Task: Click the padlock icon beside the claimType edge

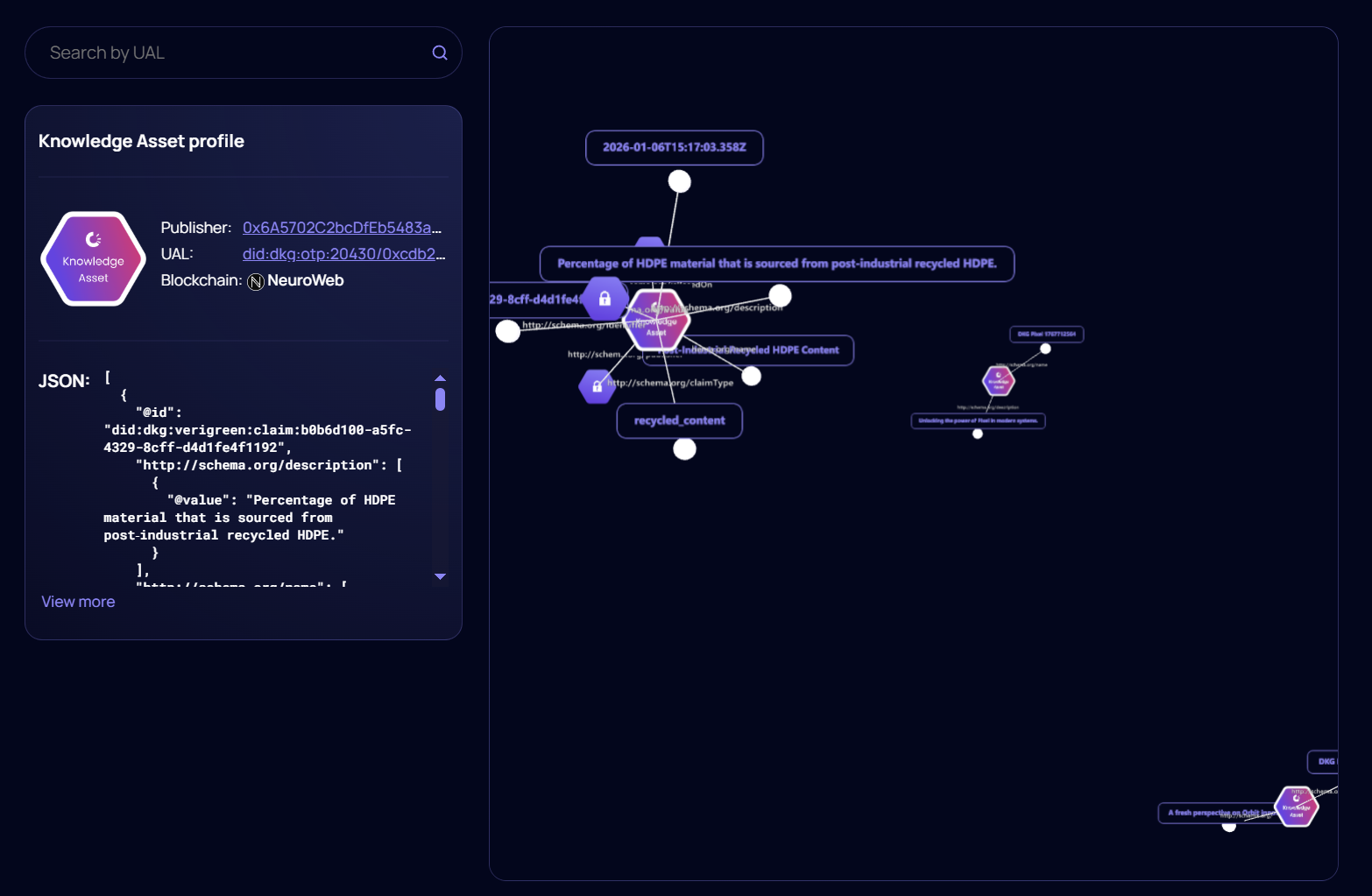Action: (x=597, y=385)
